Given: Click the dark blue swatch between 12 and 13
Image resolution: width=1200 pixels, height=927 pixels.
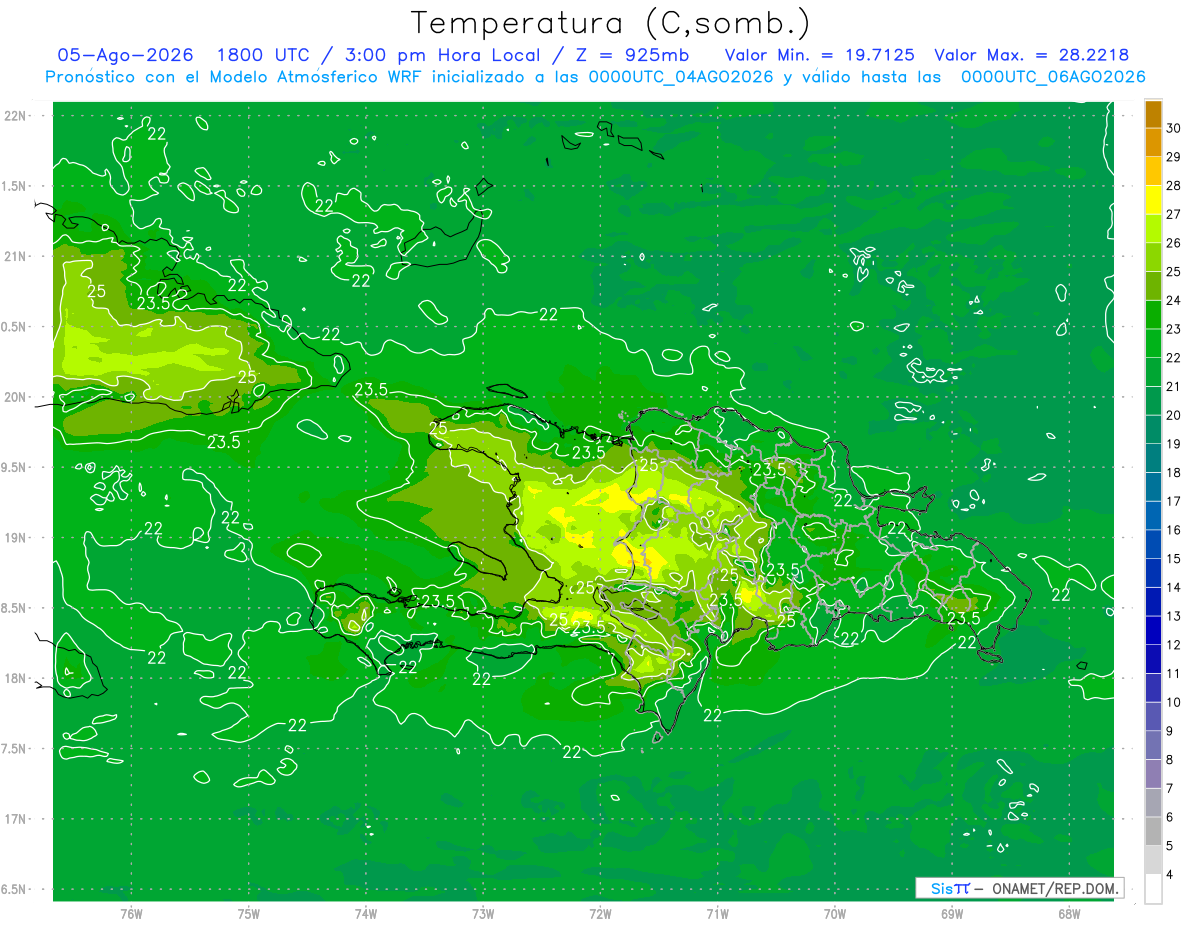Looking at the screenshot, I should [1153, 631].
